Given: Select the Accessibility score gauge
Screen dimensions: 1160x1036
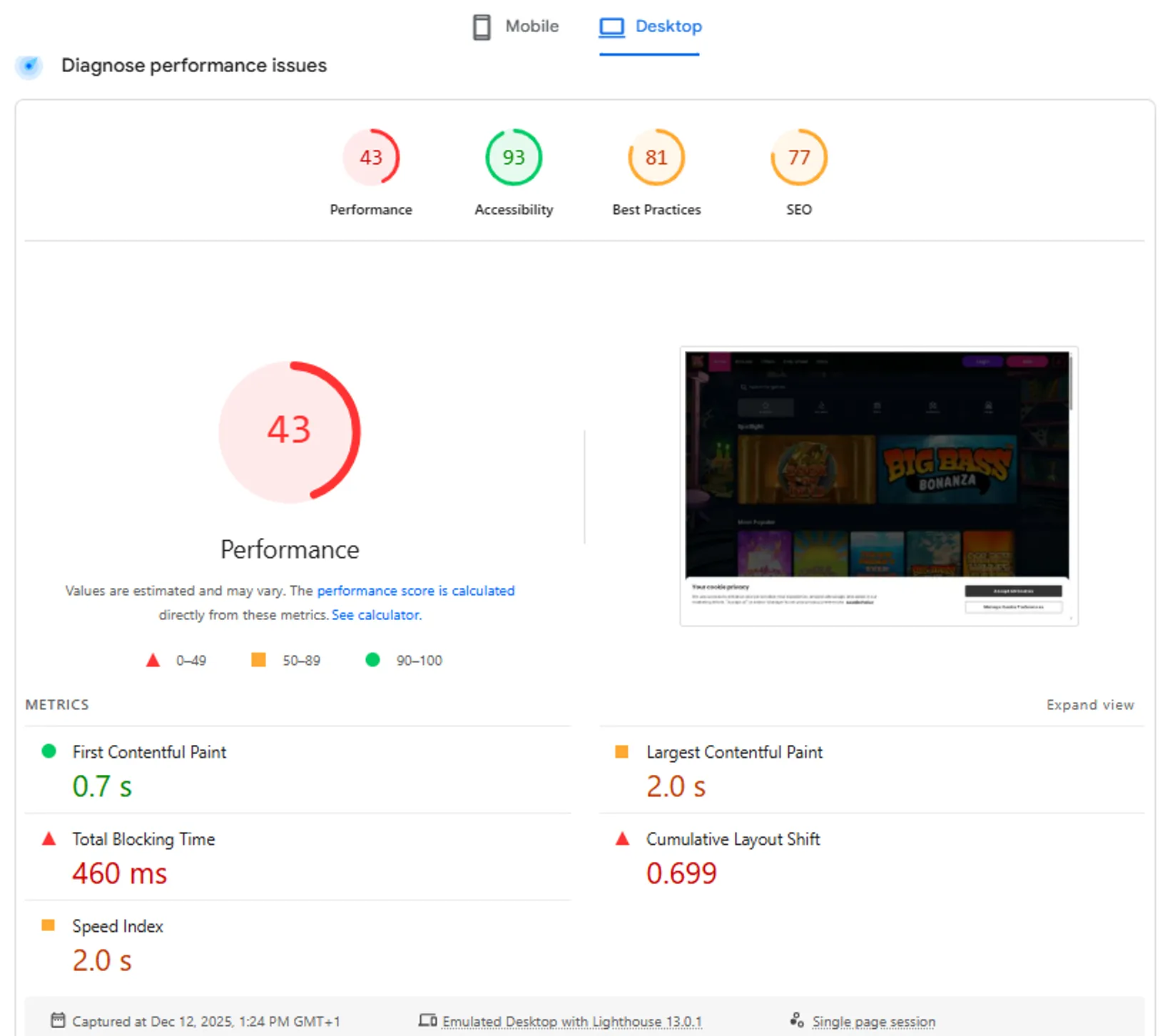Looking at the screenshot, I should tap(513, 157).
